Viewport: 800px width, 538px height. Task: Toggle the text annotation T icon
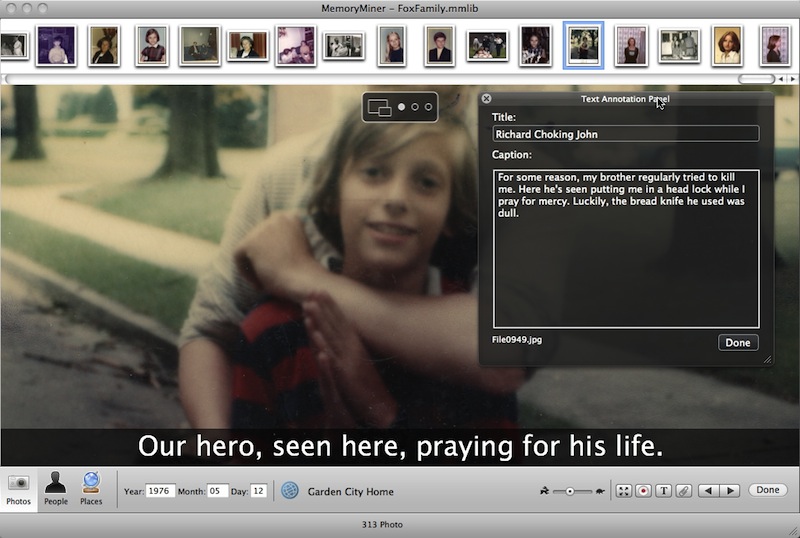point(663,491)
